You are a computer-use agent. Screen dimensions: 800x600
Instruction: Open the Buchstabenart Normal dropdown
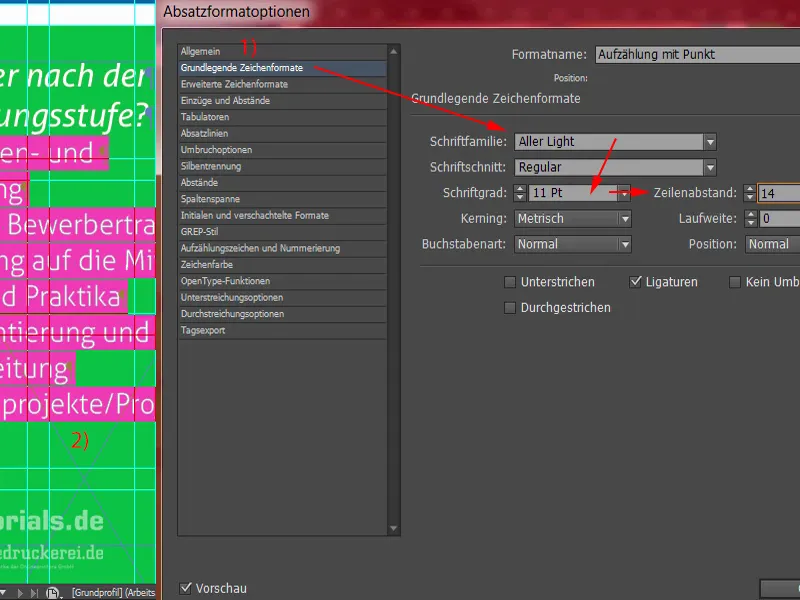click(x=573, y=244)
